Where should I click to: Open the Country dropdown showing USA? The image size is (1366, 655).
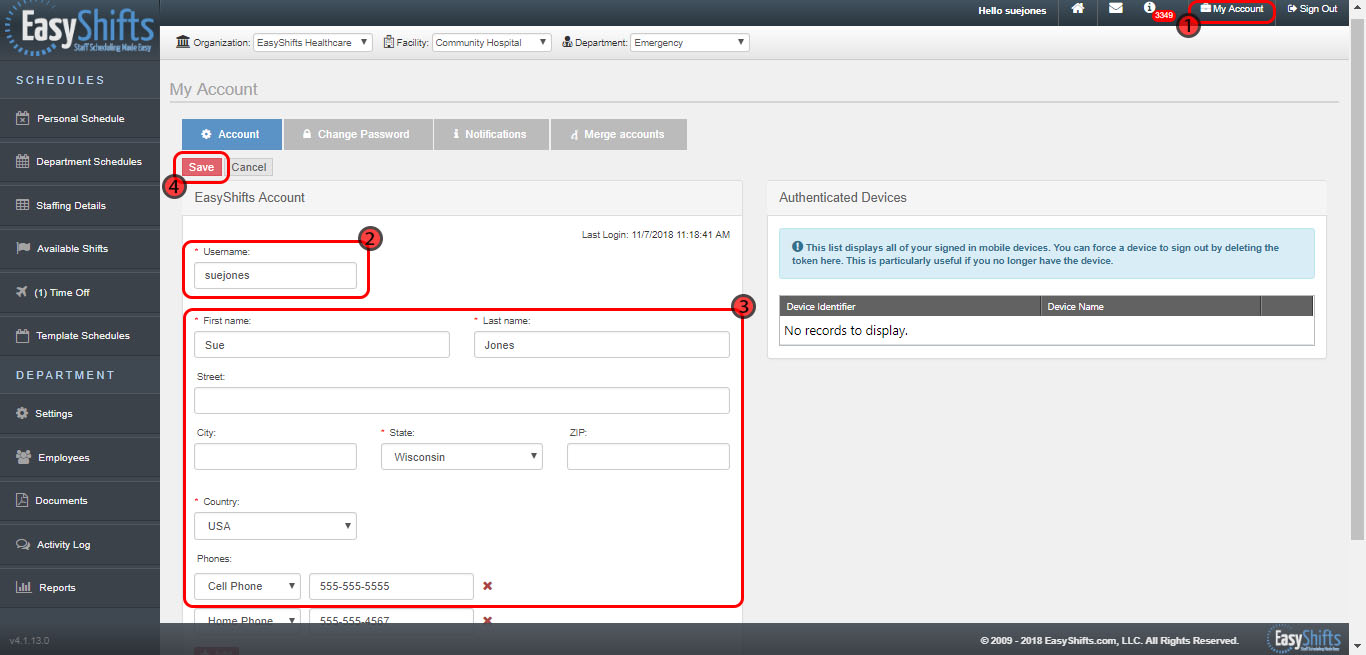click(275, 526)
